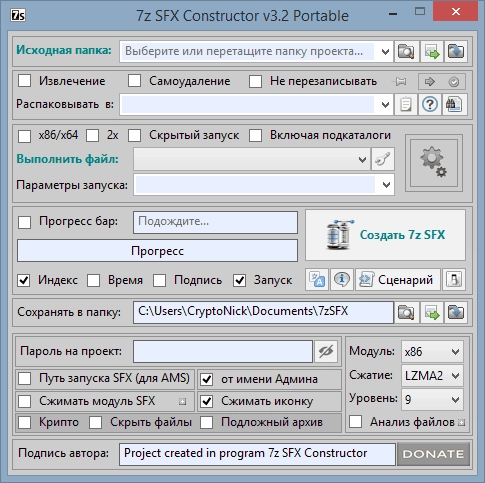
Task: Uncheck Индекс checkbox
Action: pyautogui.click(x=24, y=280)
